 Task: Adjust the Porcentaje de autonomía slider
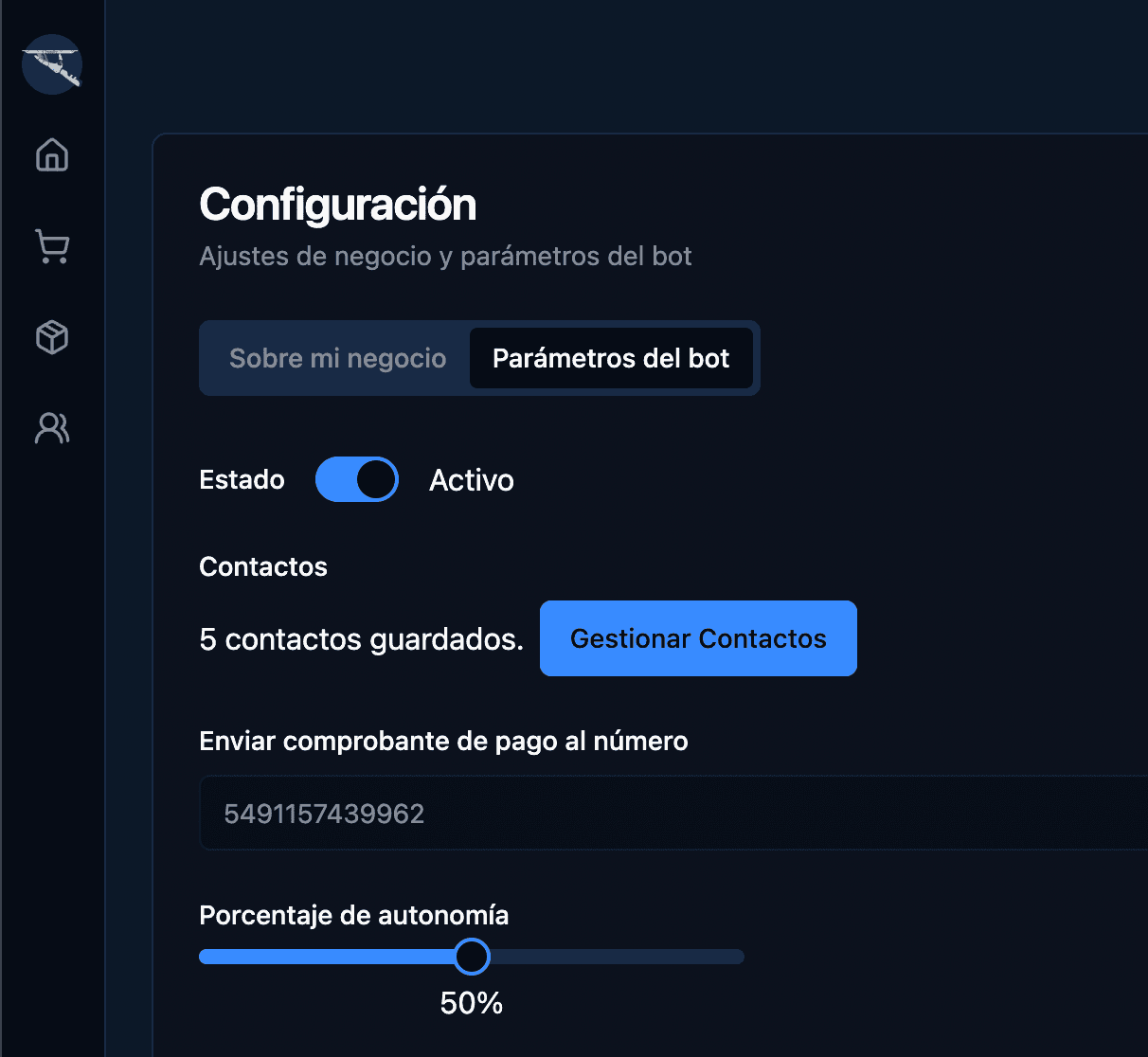471,957
